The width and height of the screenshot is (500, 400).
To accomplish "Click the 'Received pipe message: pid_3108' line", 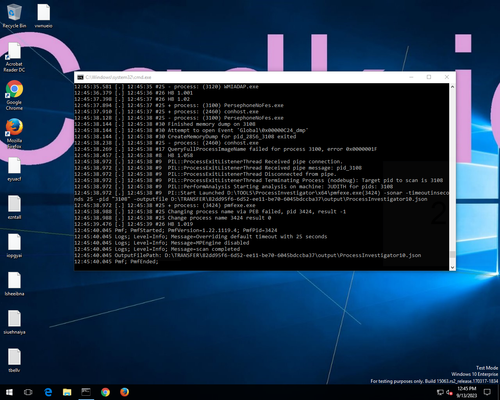I will 218,168.
